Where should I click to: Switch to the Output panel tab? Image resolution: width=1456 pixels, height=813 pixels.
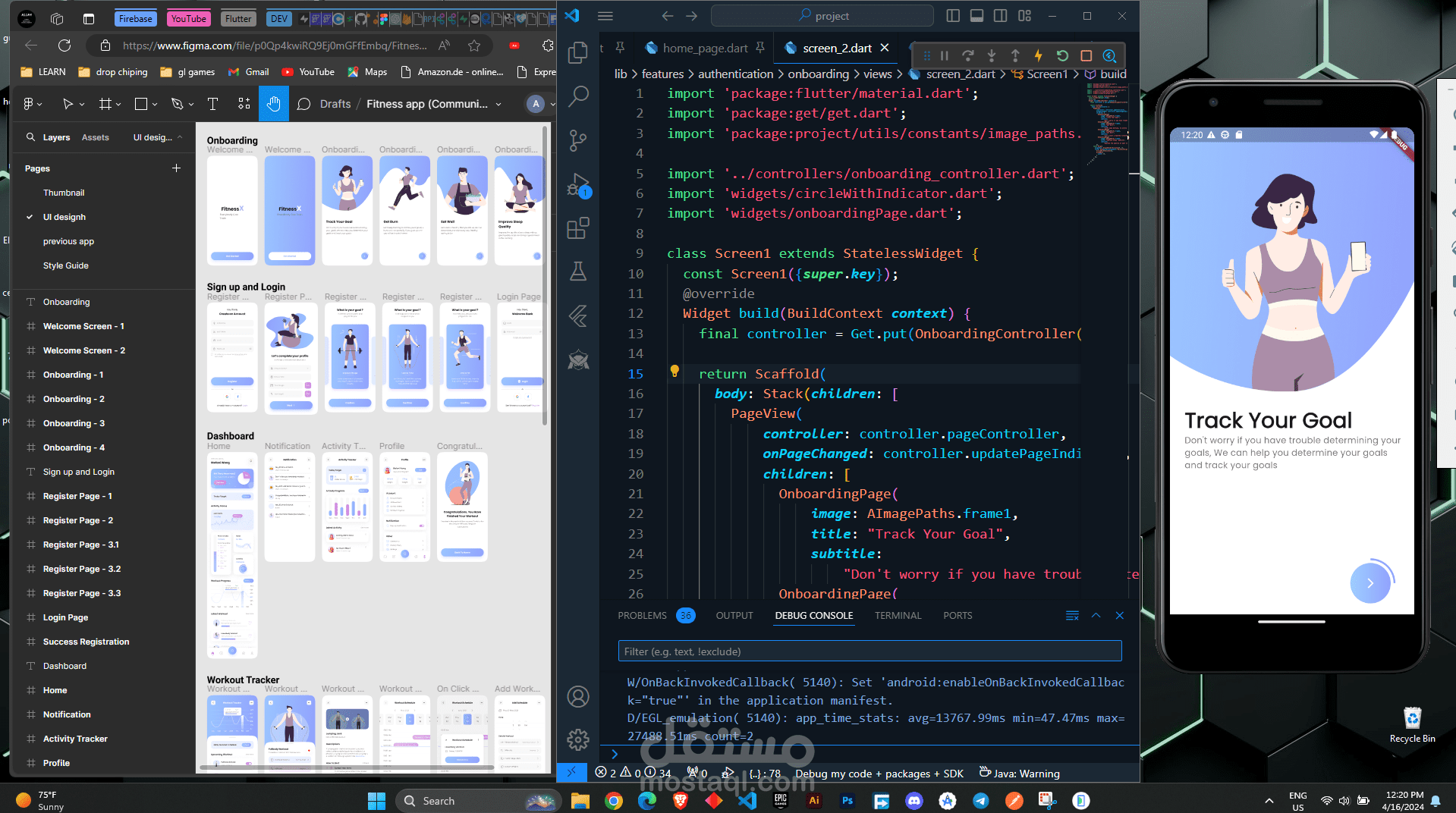click(x=734, y=616)
